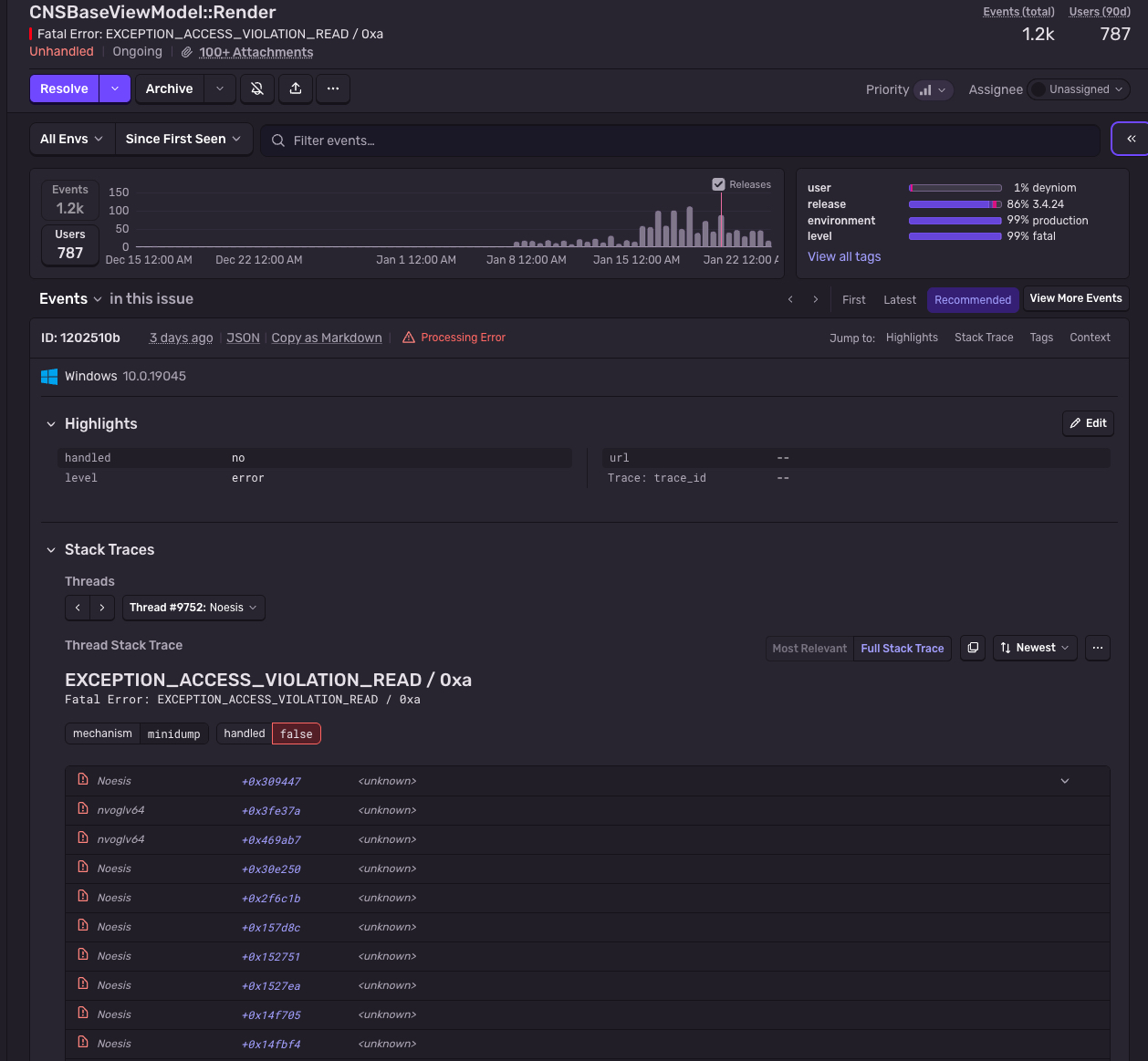Image resolution: width=1148 pixels, height=1061 pixels.
Task: Click the Windows logo icon
Action: (49, 376)
